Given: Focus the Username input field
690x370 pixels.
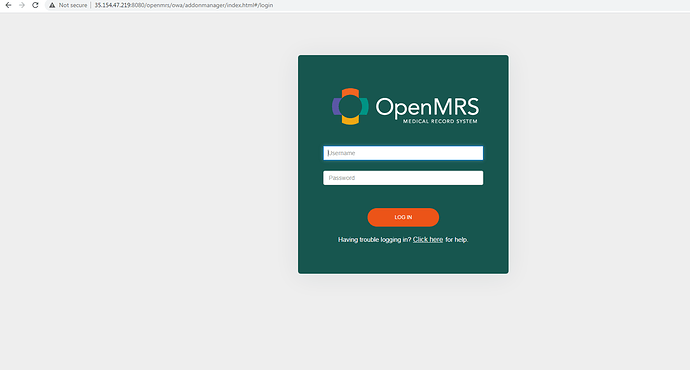Looking at the screenshot, I should 403,153.
